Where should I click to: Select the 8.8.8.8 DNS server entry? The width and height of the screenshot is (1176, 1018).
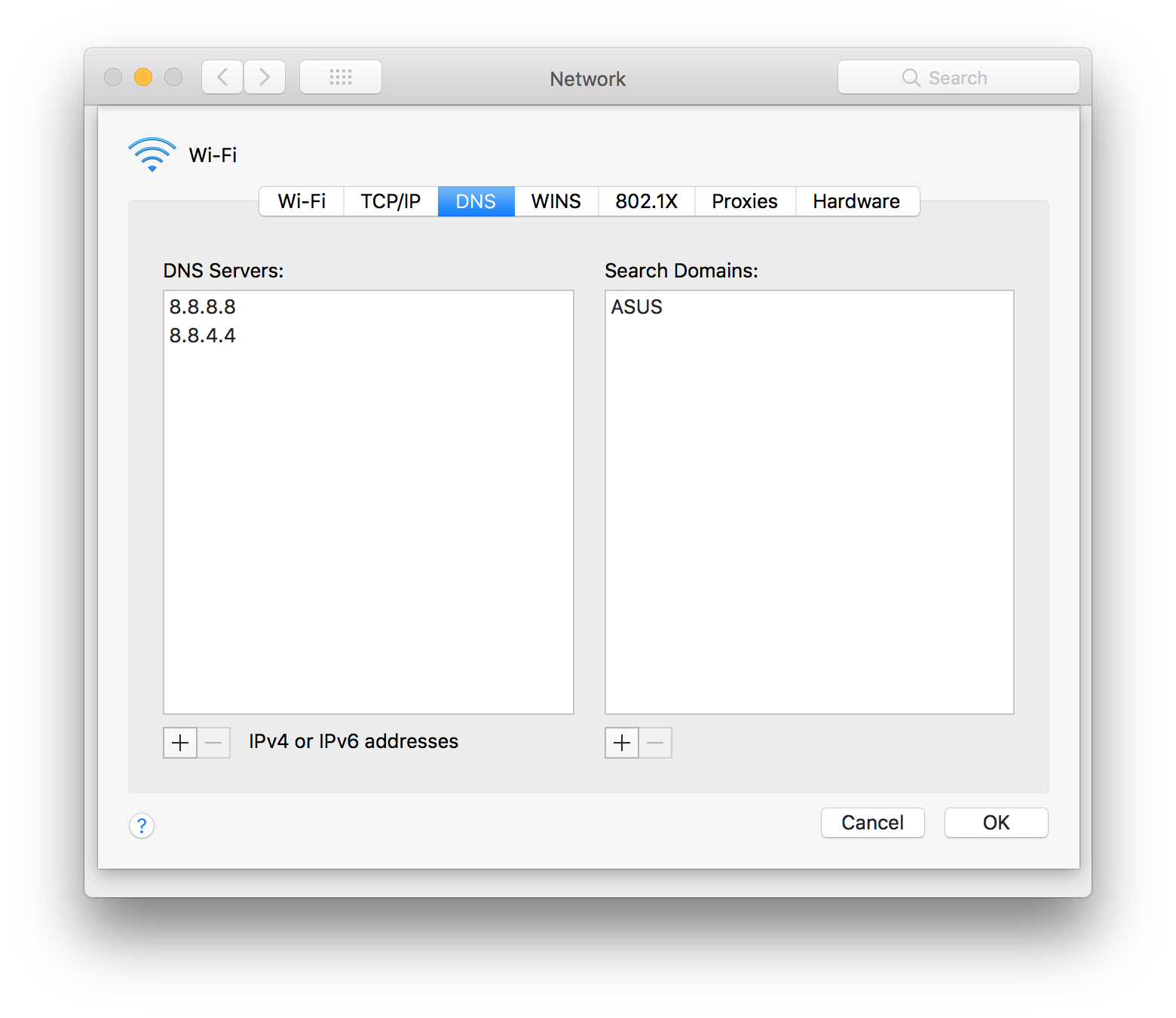[203, 307]
